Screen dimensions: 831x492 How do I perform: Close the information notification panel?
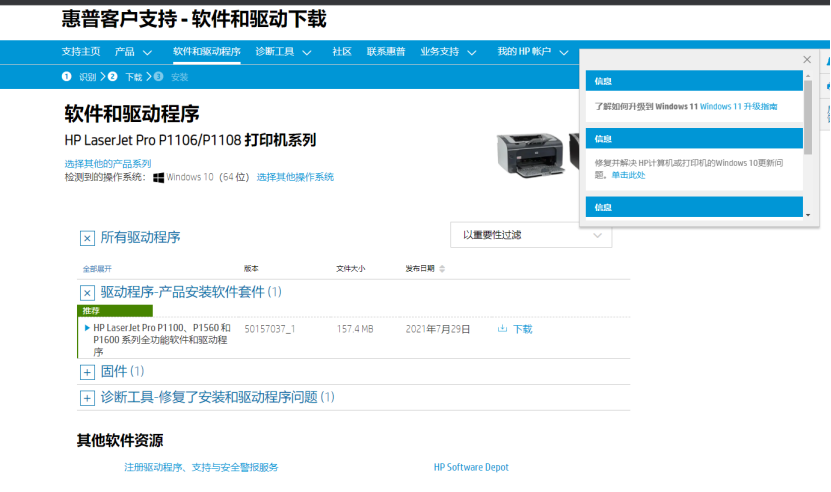[807, 59]
